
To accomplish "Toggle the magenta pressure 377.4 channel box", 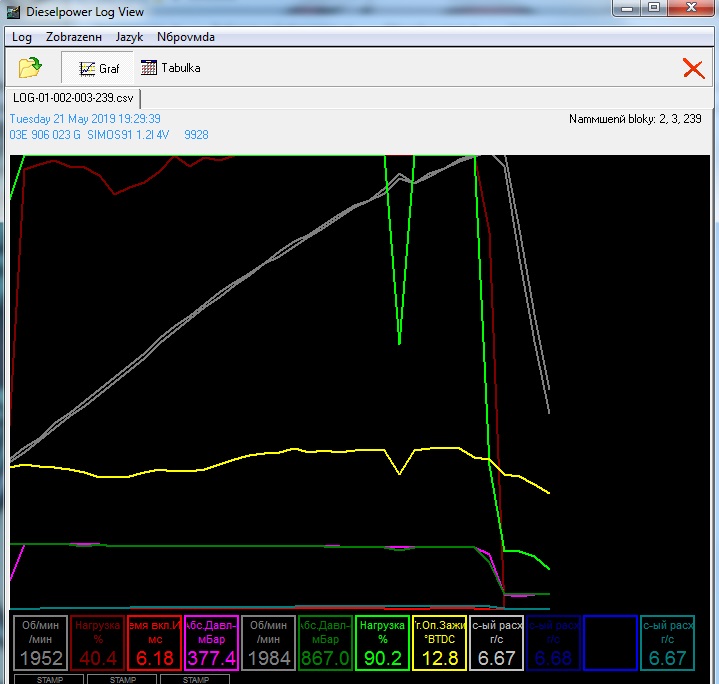I will coord(211,642).
